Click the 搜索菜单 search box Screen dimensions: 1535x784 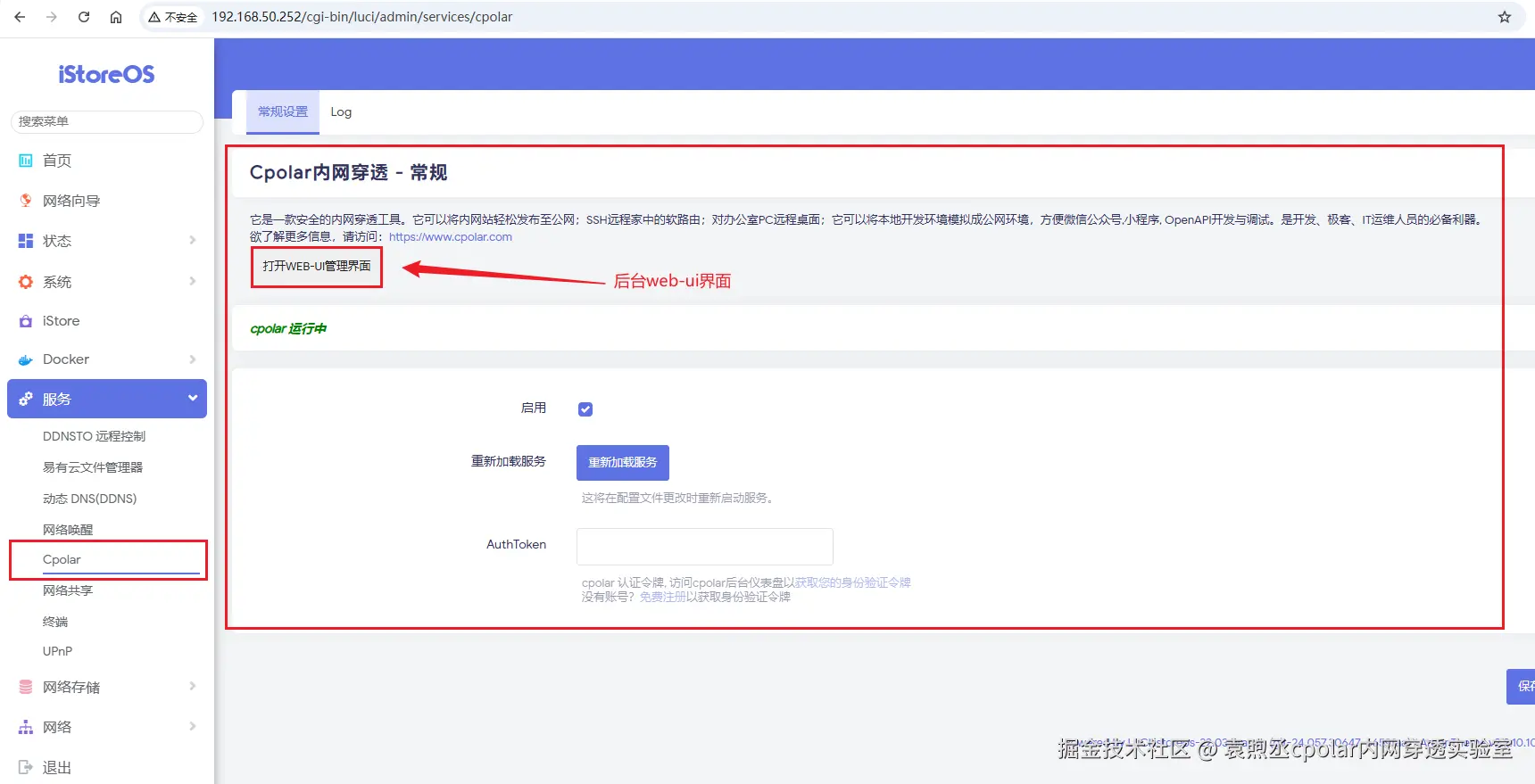107,121
